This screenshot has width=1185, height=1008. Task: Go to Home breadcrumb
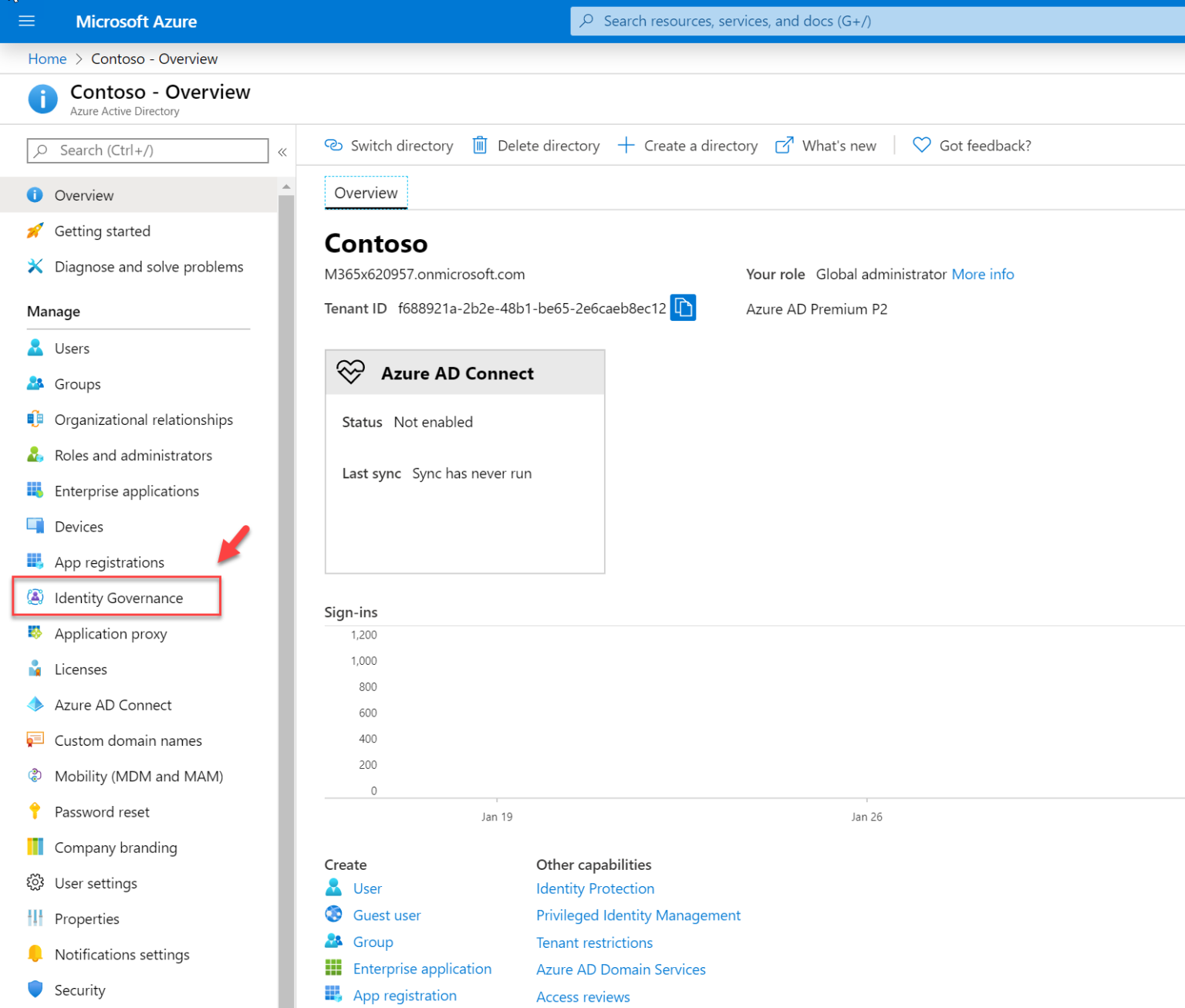[x=47, y=59]
